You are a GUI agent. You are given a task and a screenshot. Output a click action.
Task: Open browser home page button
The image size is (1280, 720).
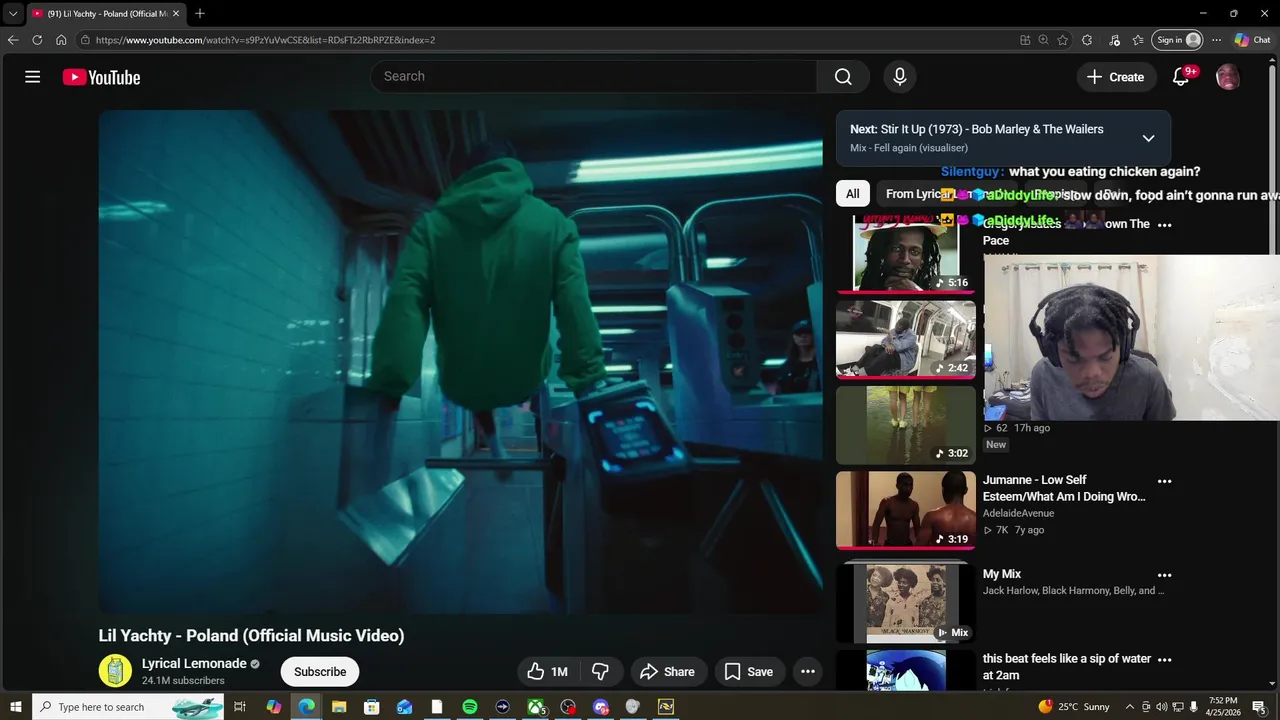(61, 40)
